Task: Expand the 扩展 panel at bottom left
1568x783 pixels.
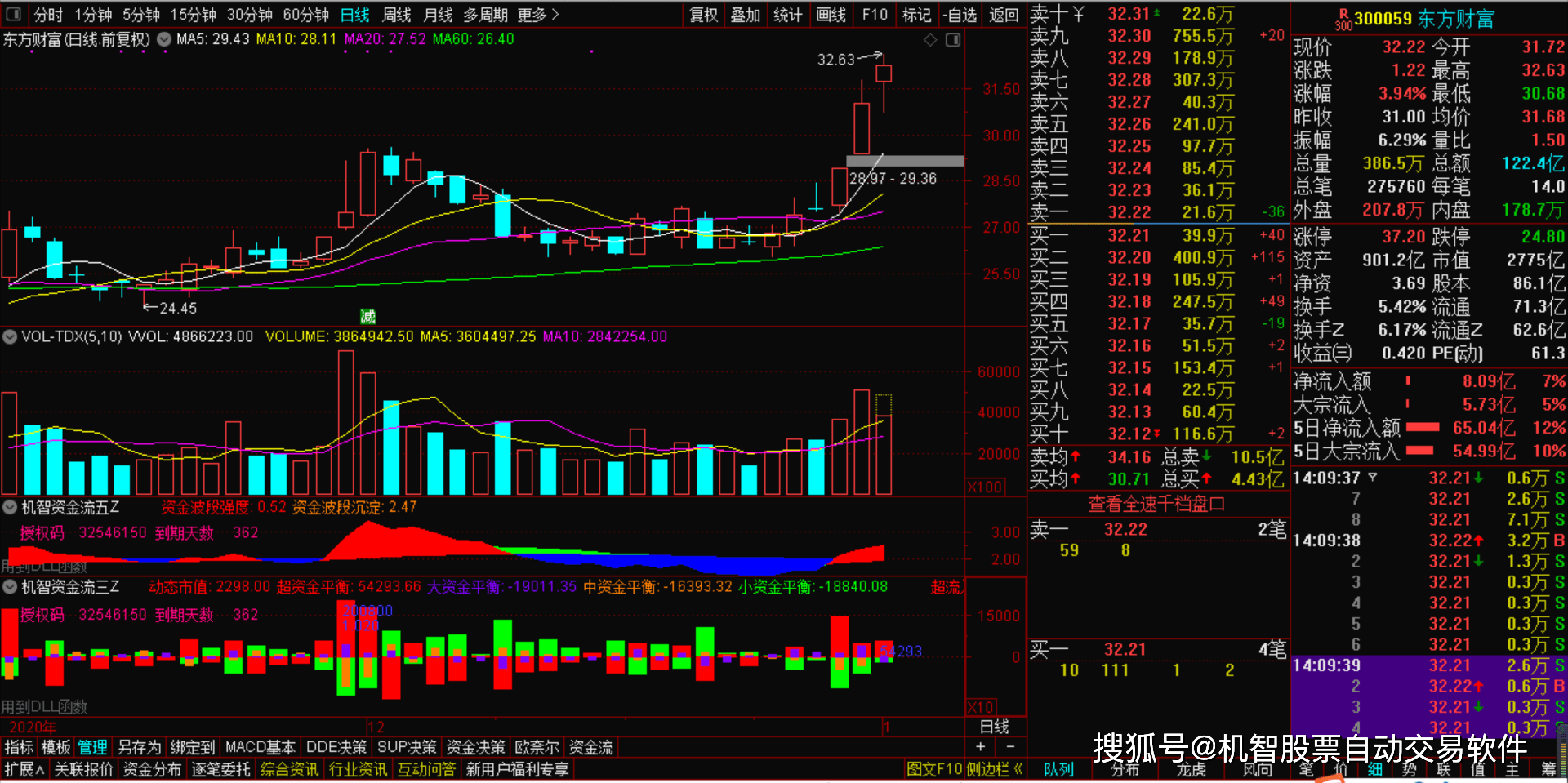Action: point(24,769)
